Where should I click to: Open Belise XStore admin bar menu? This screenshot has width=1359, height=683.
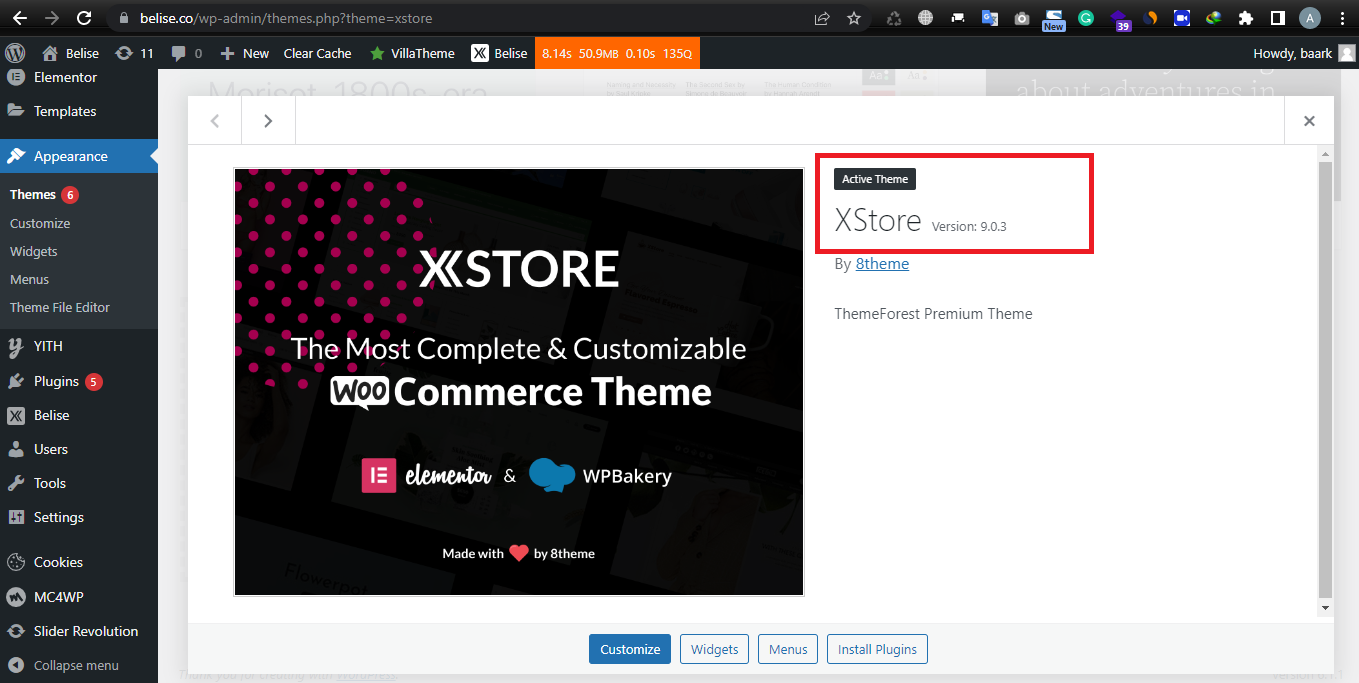pyautogui.click(x=499, y=53)
